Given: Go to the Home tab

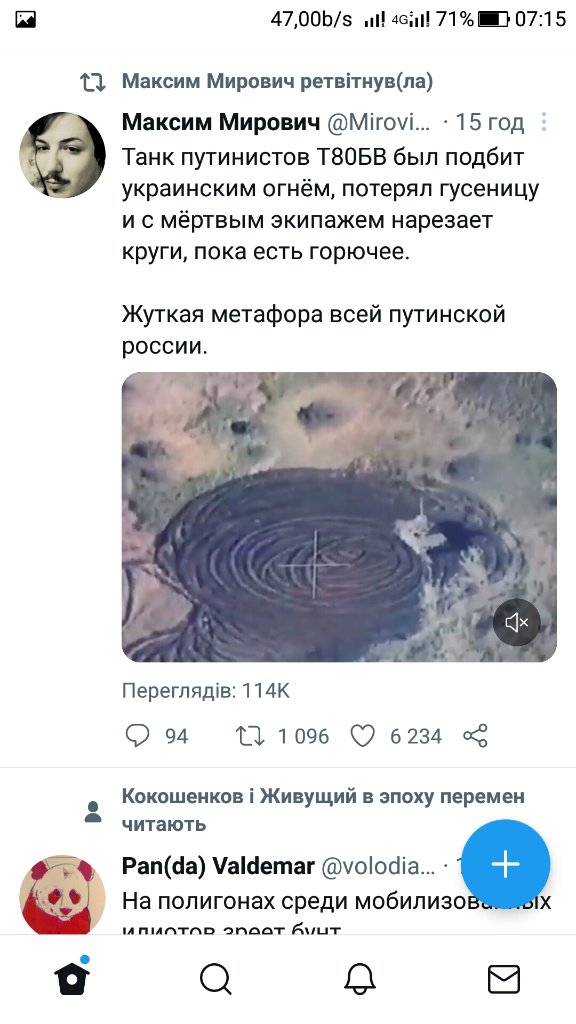Looking at the screenshot, I should (72, 978).
